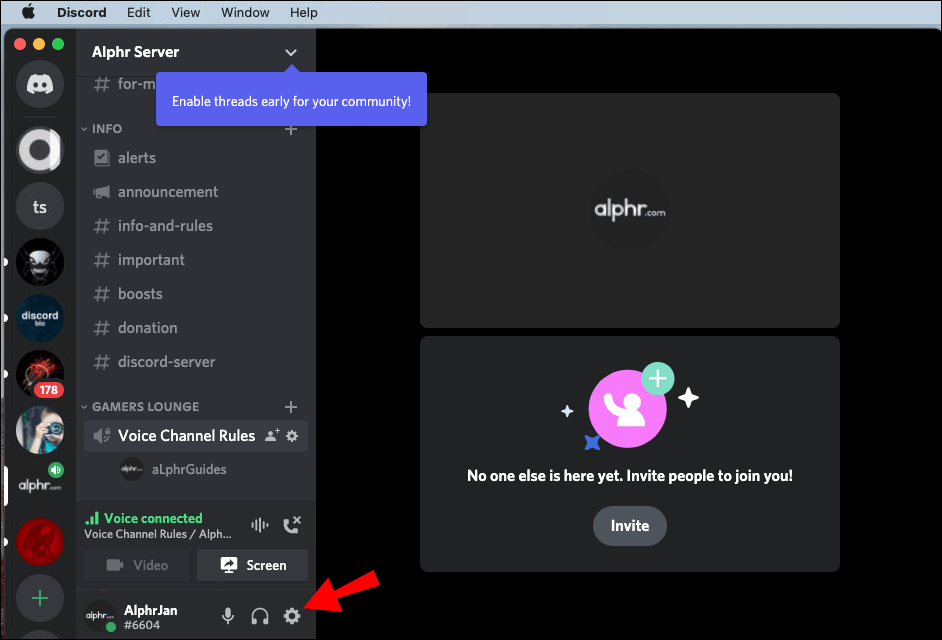Invite people via Voice Channel Rules icon
Image resolution: width=942 pixels, height=640 pixels.
272,435
